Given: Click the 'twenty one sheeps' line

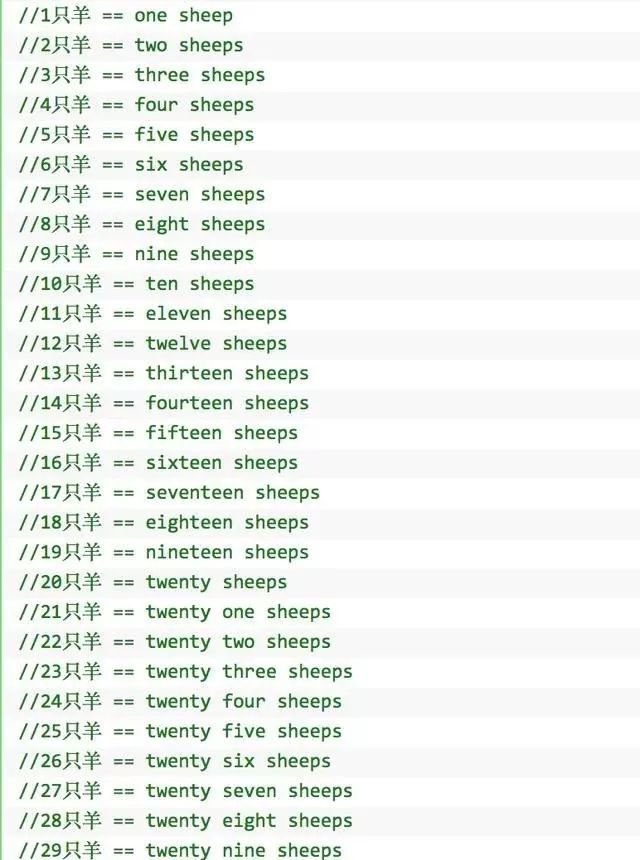Looking at the screenshot, I should click(x=238, y=612).
